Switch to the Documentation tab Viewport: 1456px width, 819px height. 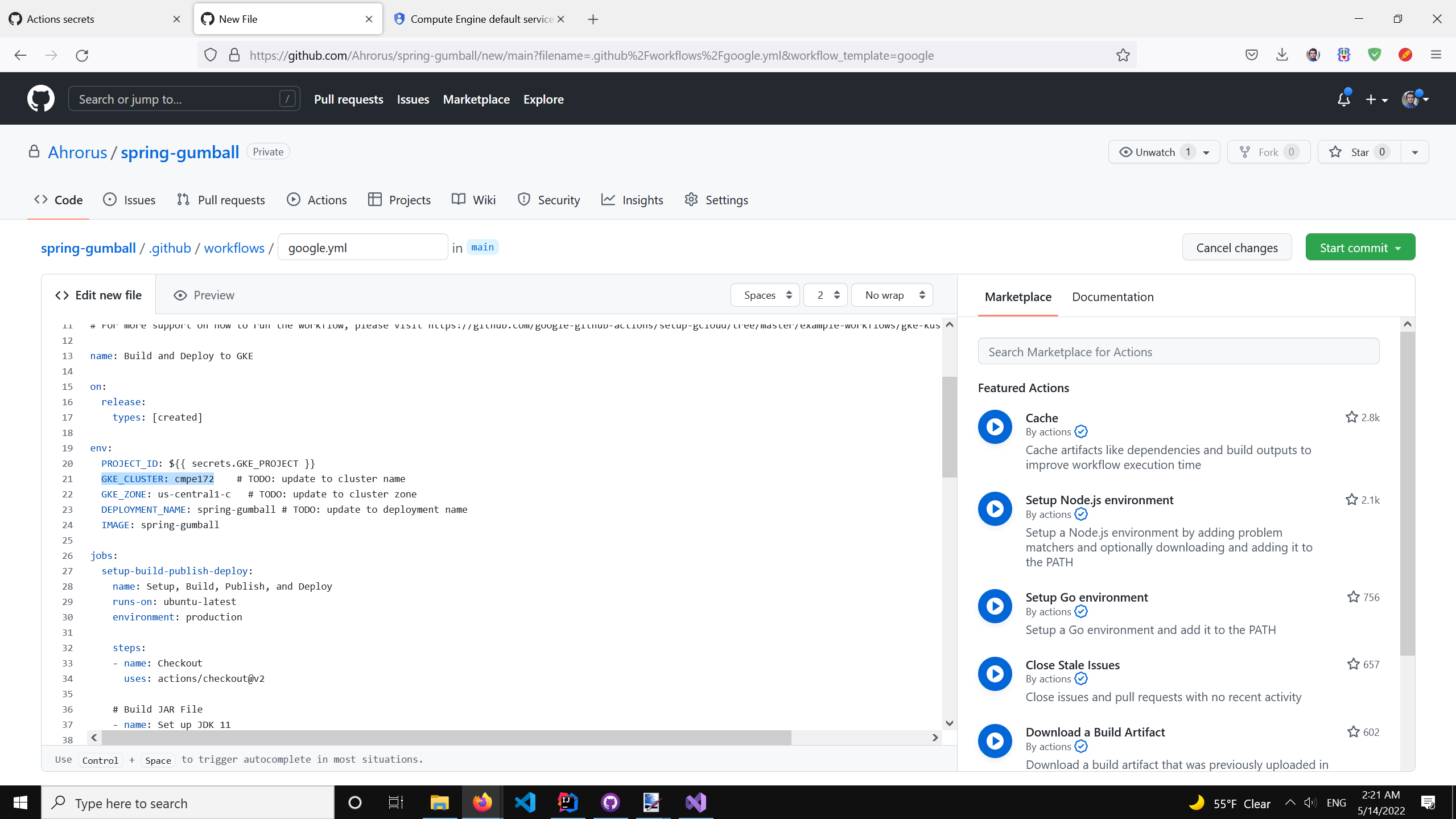[x=1112, y=297]
